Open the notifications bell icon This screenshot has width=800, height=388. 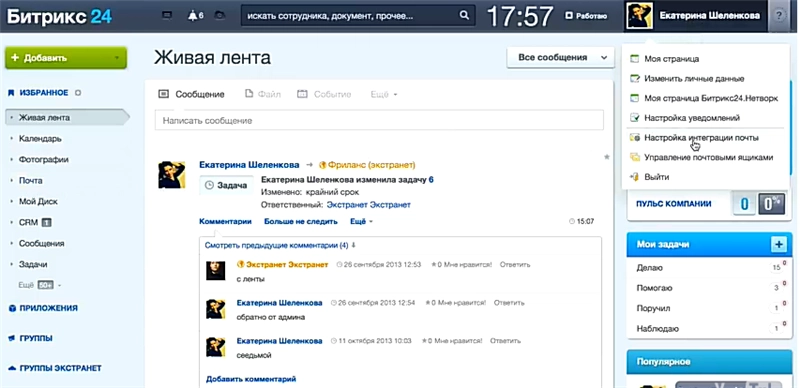click(x=192, y=16)
